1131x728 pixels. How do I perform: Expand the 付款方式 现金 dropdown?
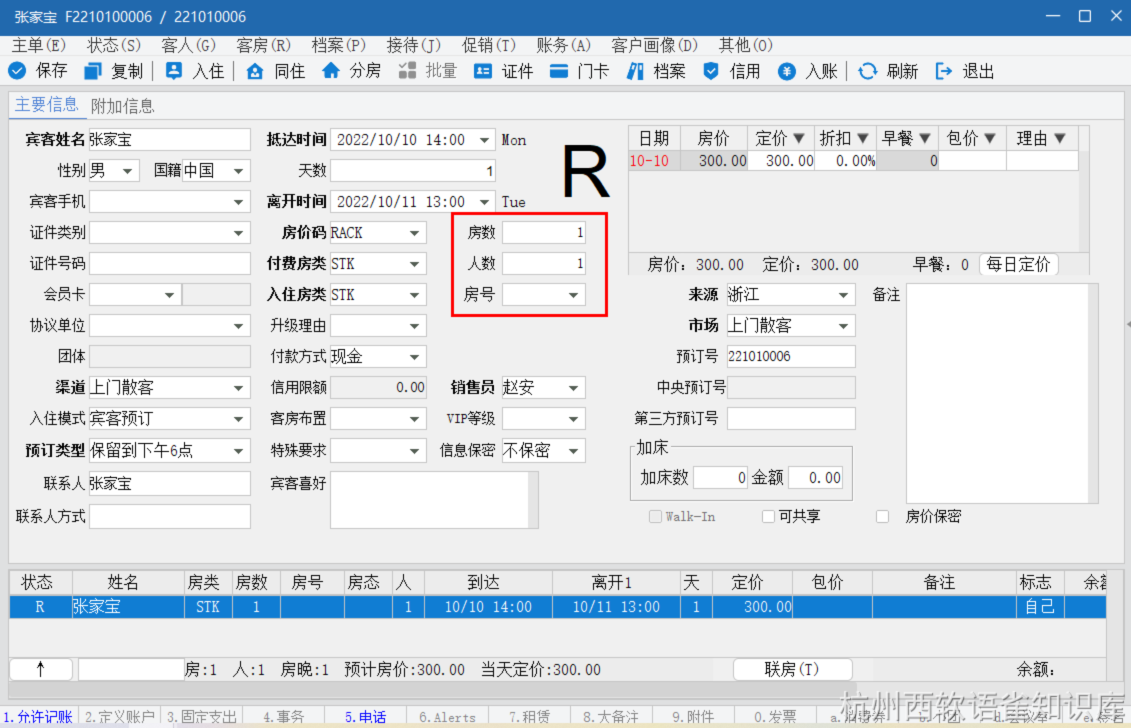tap(415, 357)
